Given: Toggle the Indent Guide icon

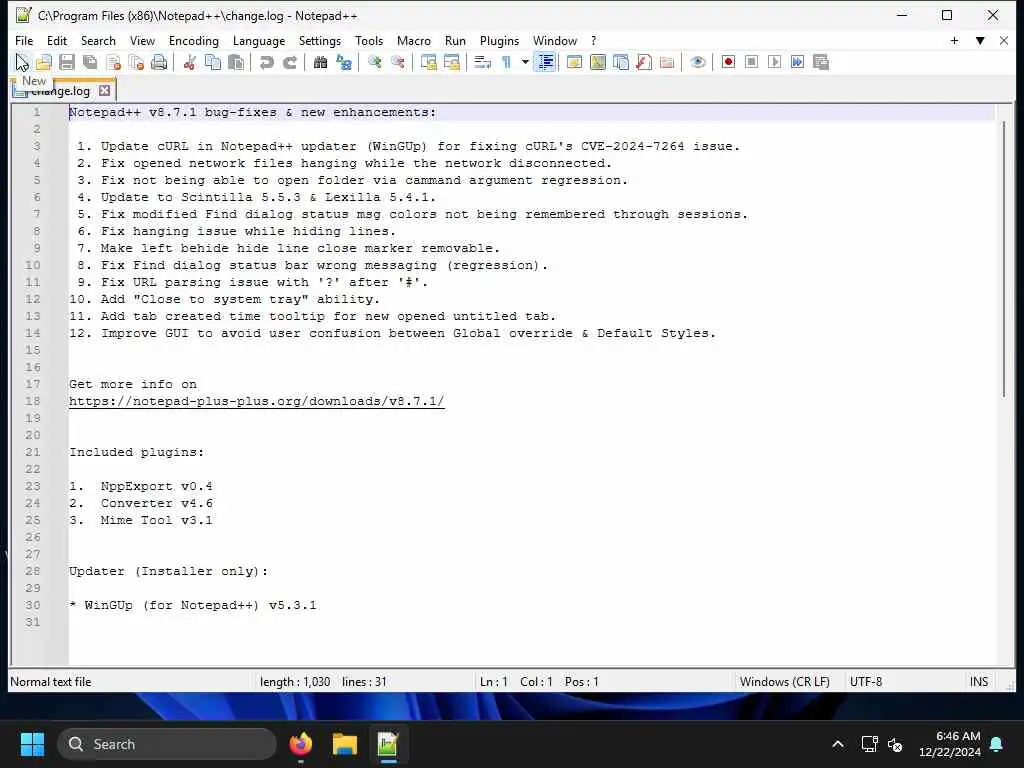Looking at the screenshot, I should pyautogui.click(x=545, y=62).
